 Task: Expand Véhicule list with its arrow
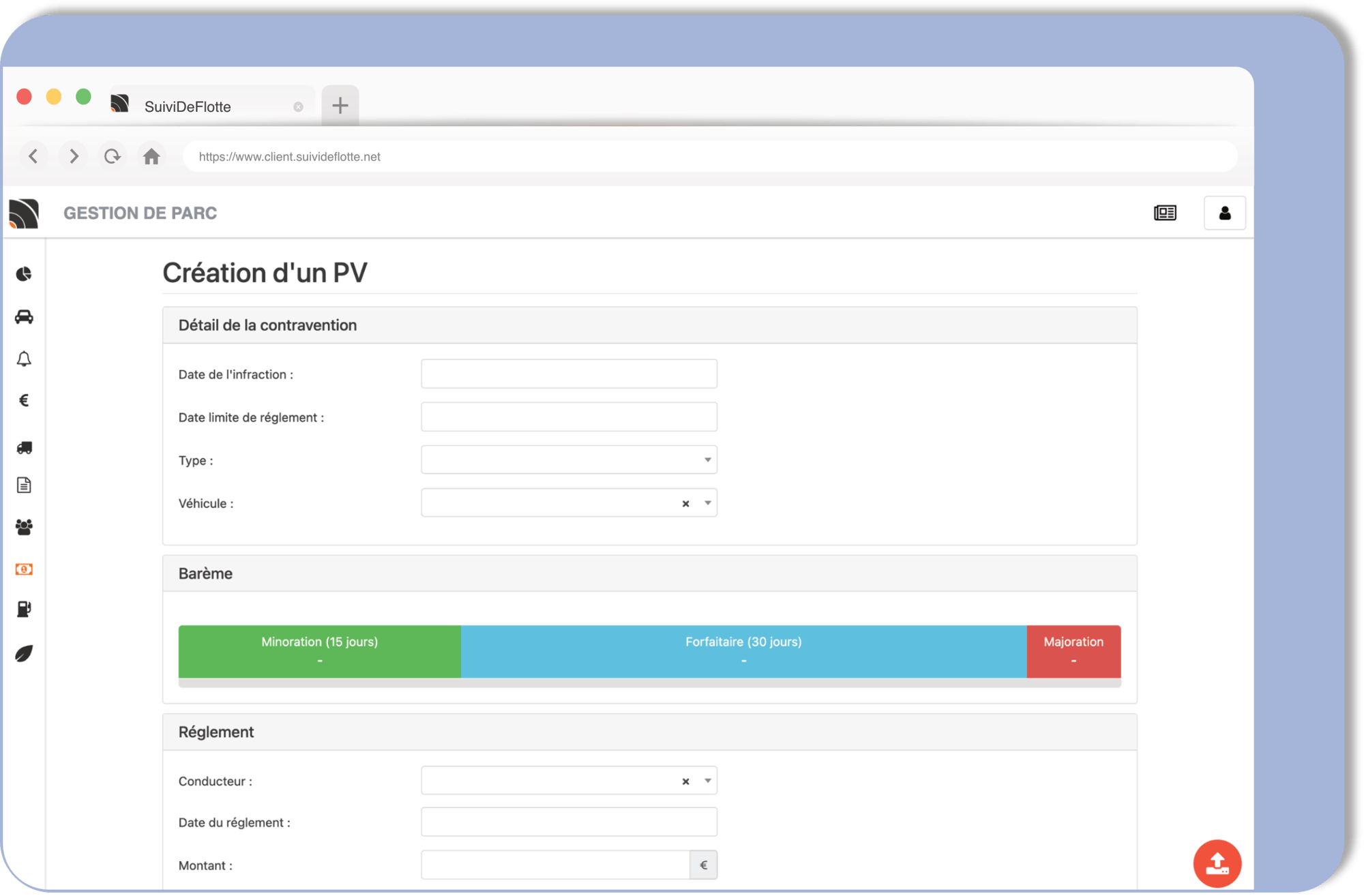708,503
